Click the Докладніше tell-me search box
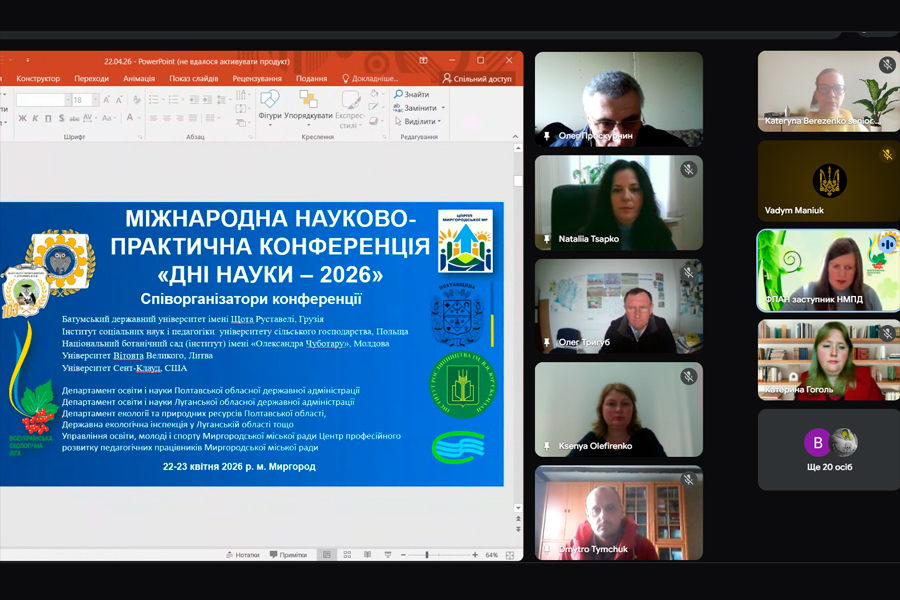900x600 pixels. pyautogui.click(x=370, y=79)
